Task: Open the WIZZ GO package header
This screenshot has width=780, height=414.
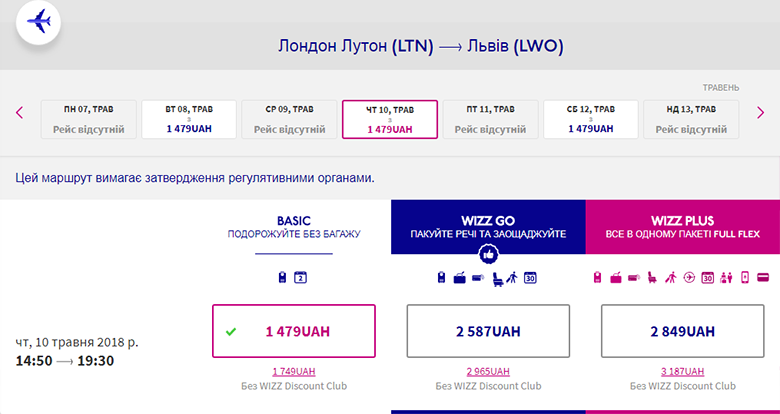Action: pos(488,227)
